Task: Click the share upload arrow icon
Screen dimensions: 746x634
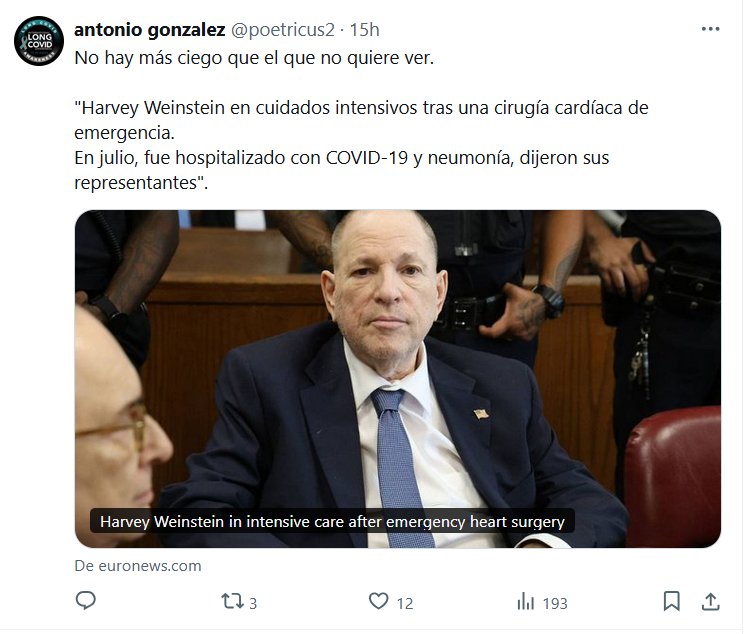Action: click(x=710, y=602)
